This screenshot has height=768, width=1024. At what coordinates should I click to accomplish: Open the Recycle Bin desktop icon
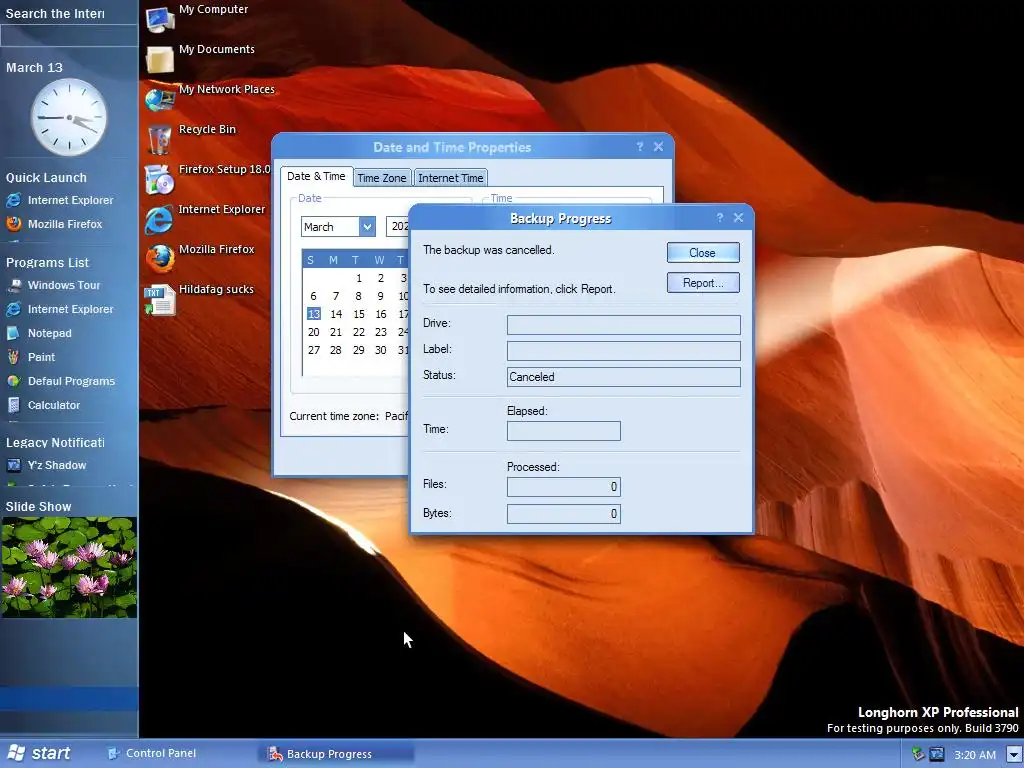161,139
